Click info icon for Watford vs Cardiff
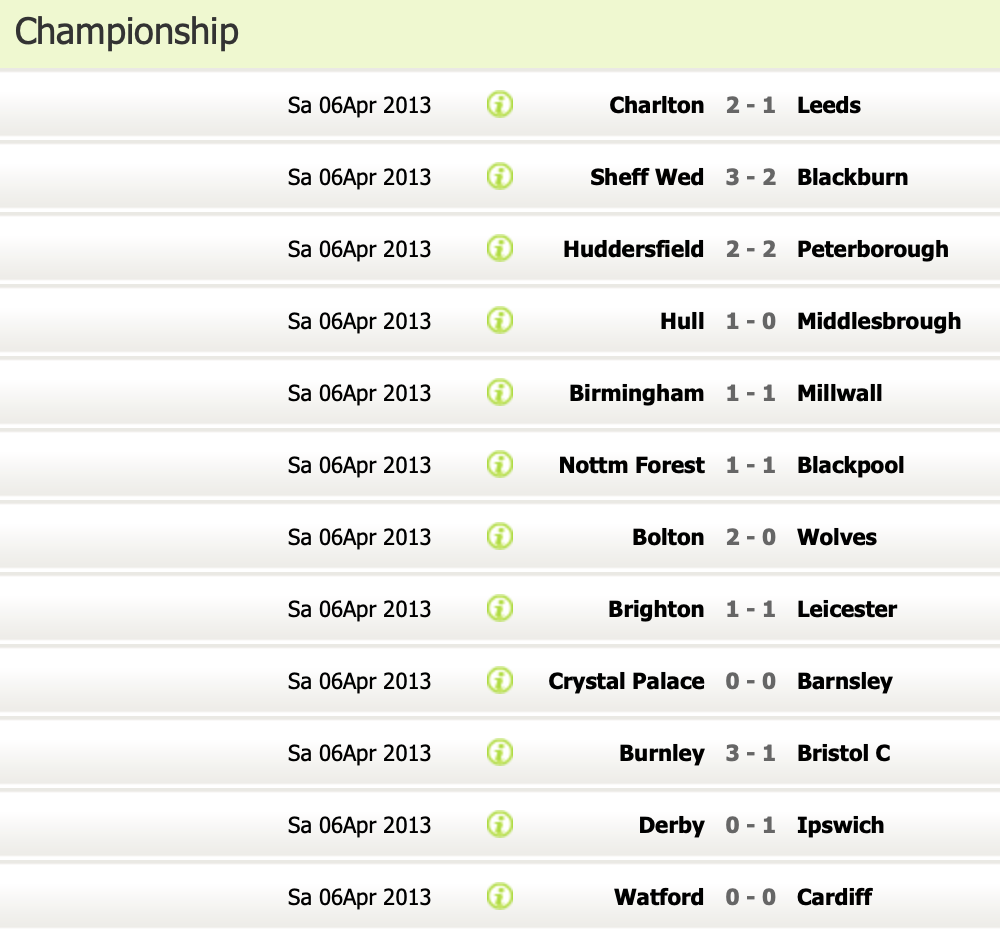The image size is (1000, 932). (x=500, y=896)
